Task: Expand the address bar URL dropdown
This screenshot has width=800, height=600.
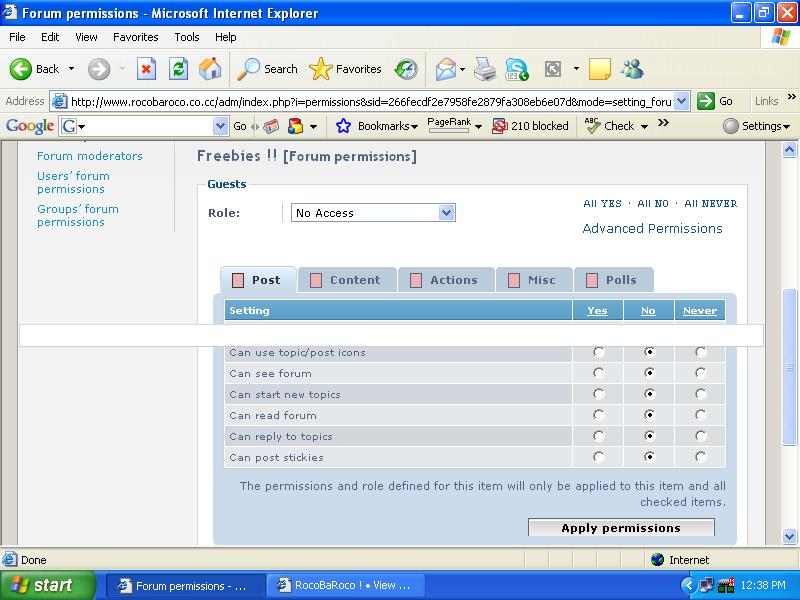Action: pyautogui.click(x=682, y=101)
